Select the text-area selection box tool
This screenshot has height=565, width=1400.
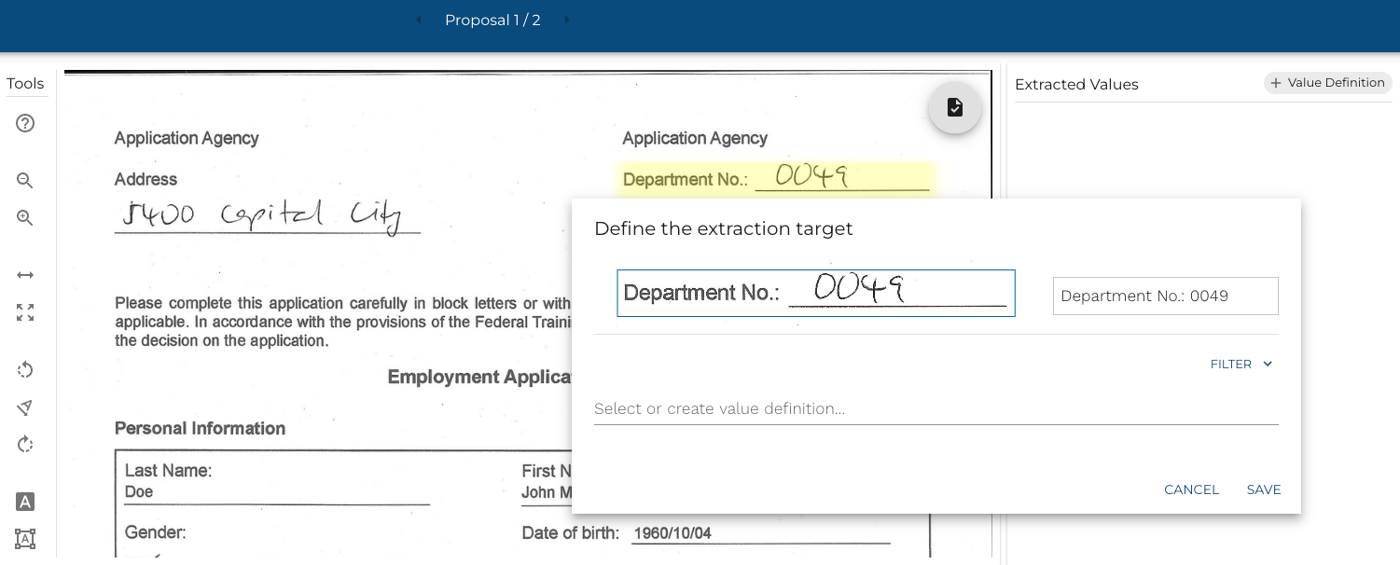25,539
